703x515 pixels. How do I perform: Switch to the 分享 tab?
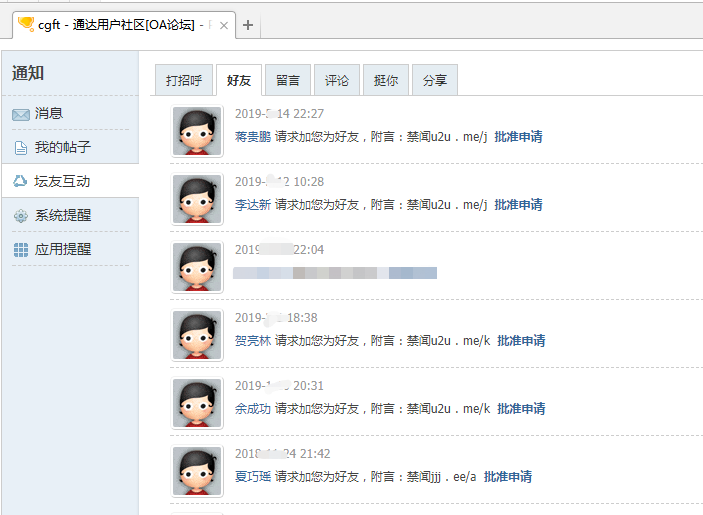click(x=435, y=80)
